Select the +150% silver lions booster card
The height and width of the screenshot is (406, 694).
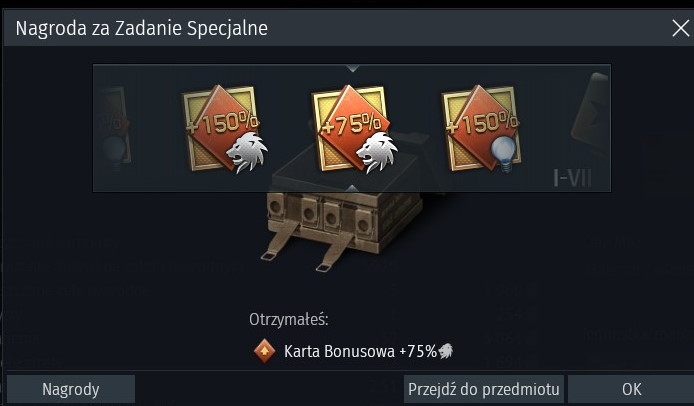pos(224,129)
